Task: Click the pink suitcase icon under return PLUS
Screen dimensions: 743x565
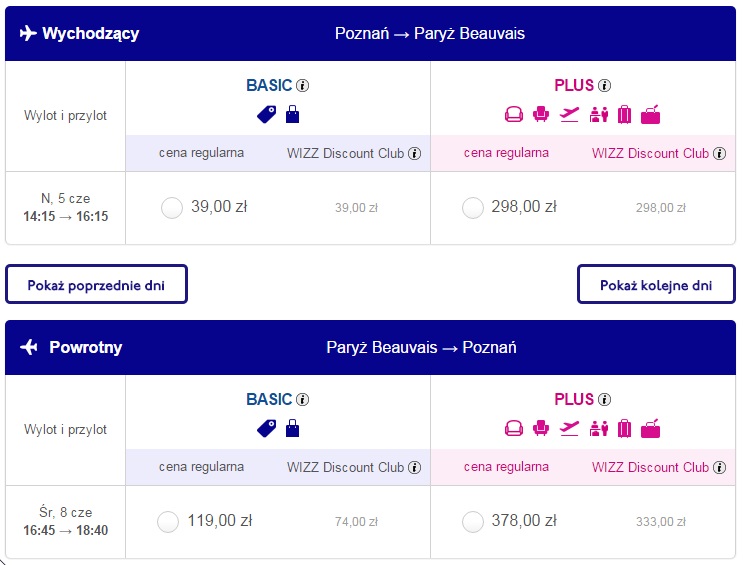Action: coord(625,429)
